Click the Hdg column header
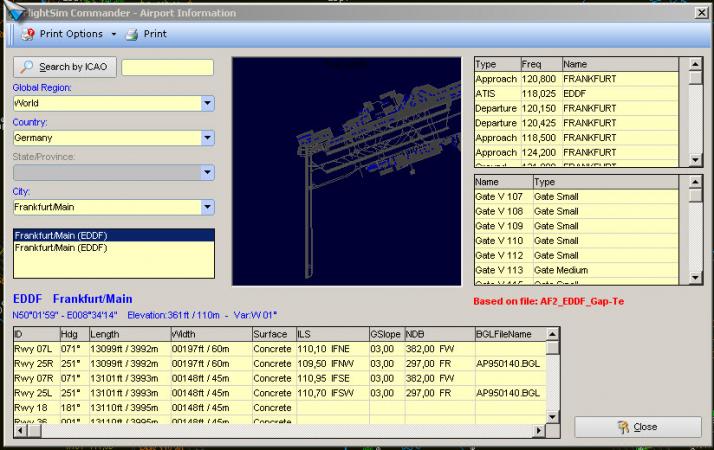This screenshot has height=450, width=714. (74, 334)
